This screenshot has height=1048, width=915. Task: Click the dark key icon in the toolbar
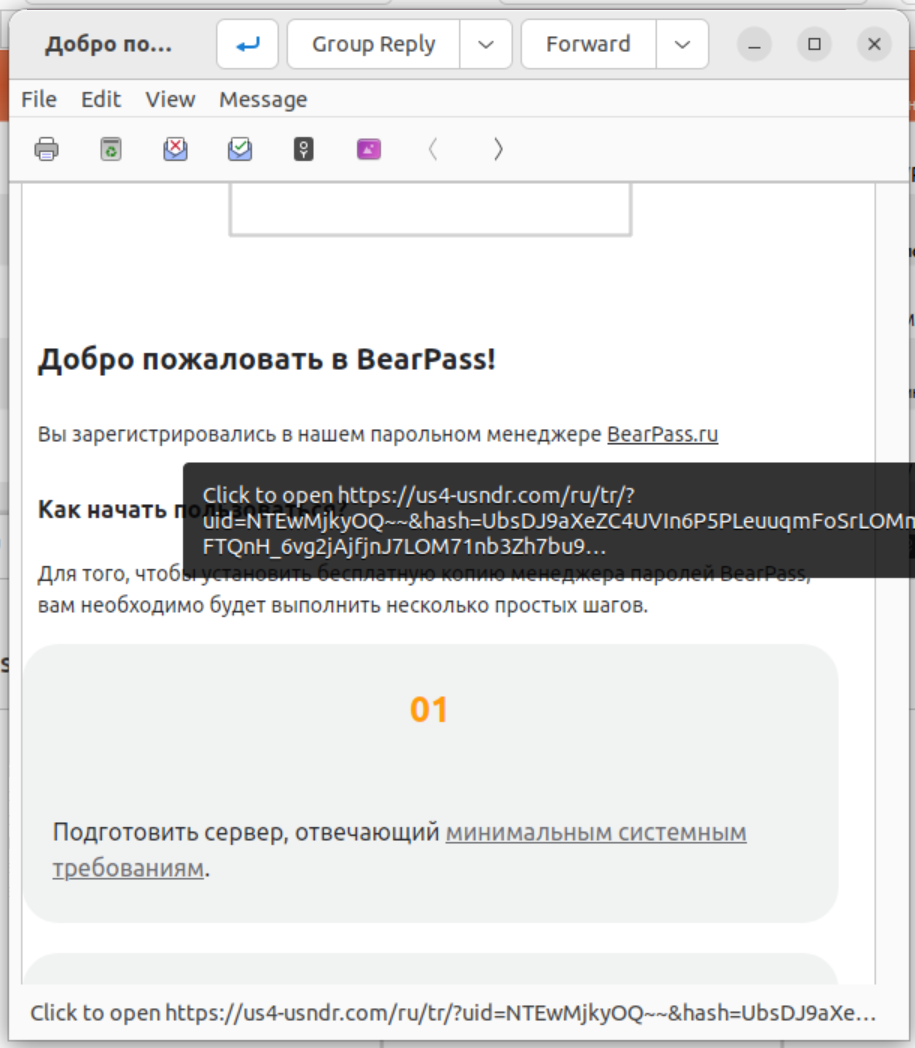304,150
